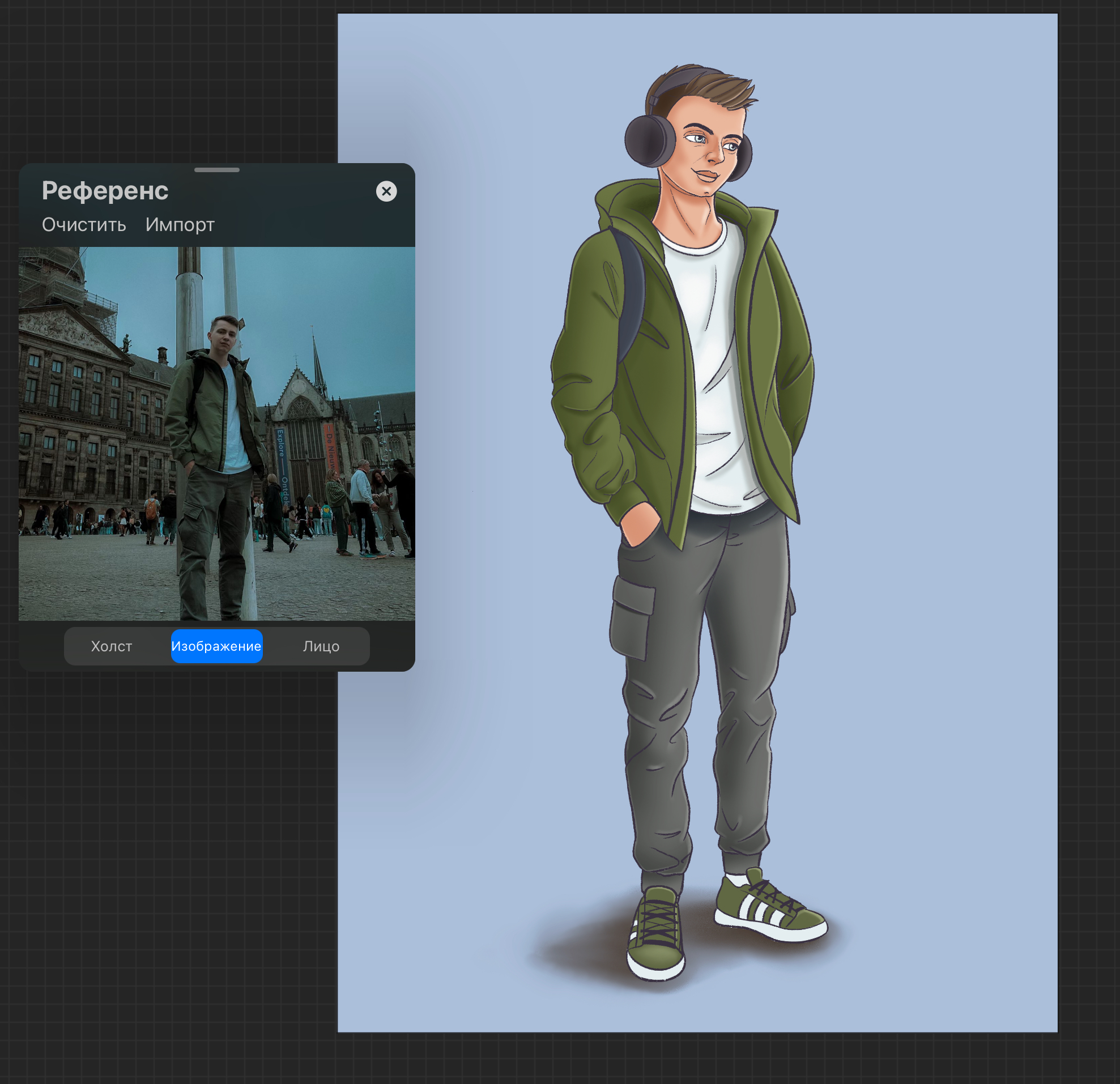Click the Reference panel drag handle
The width and height of the screenshot is (1120, 1084).
(x=216, y=170)
